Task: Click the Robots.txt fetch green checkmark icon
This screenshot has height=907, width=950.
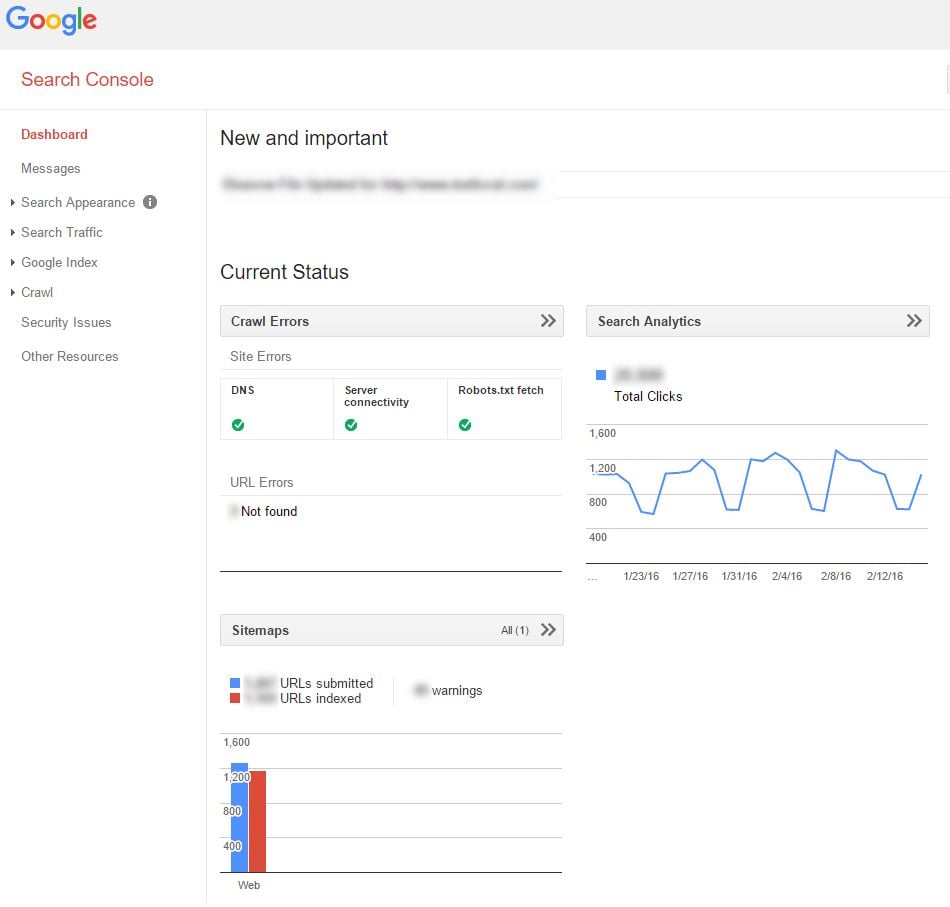Action: pyautogui.click(x=465, y=425)
